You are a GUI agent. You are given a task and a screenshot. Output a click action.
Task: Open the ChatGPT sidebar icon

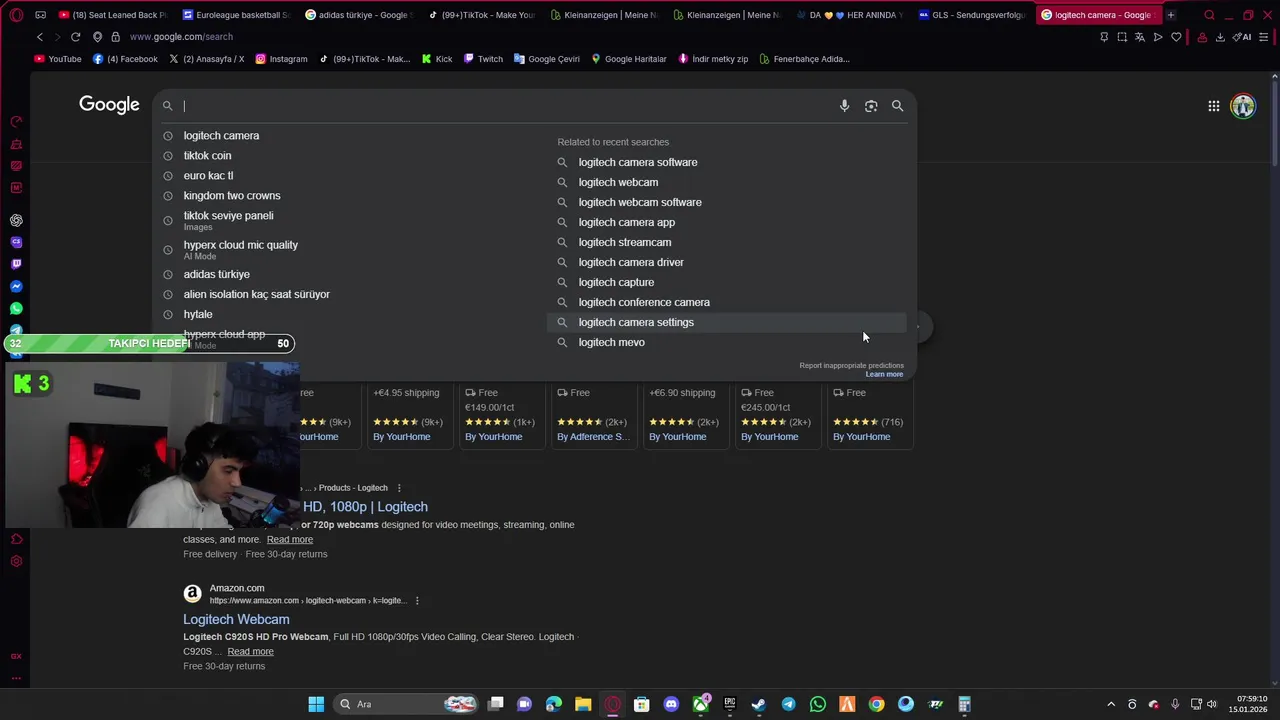coord(16,220)
